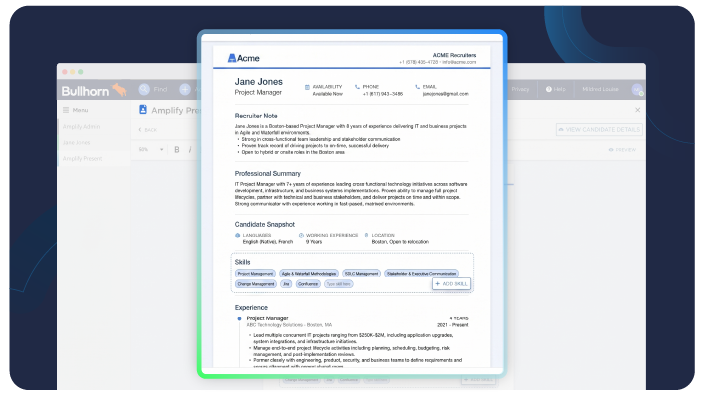
Task: Click the Bullhorn logo
Action: point(94,91)
